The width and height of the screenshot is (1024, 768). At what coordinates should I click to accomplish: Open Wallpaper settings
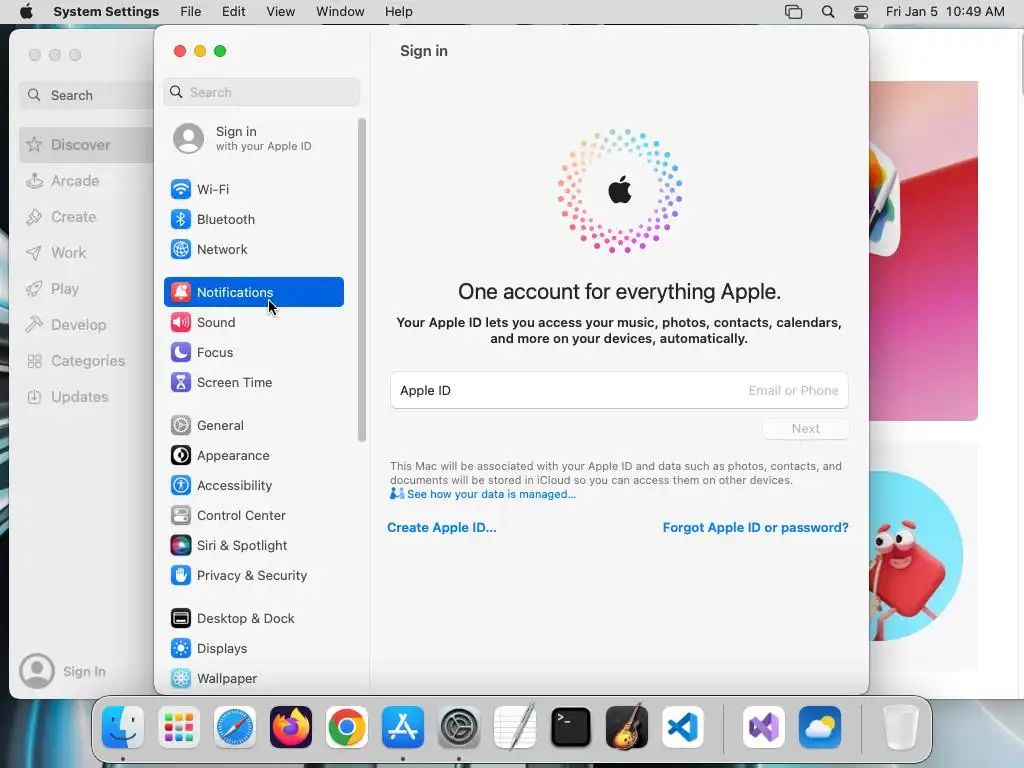(x=253, y=679)
